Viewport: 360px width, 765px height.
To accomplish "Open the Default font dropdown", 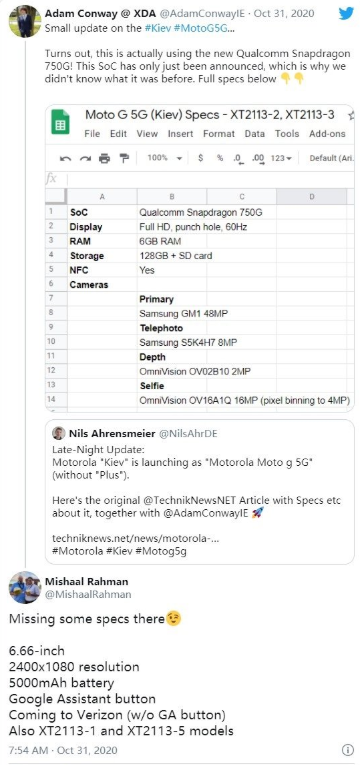I will tap(331, 158).
